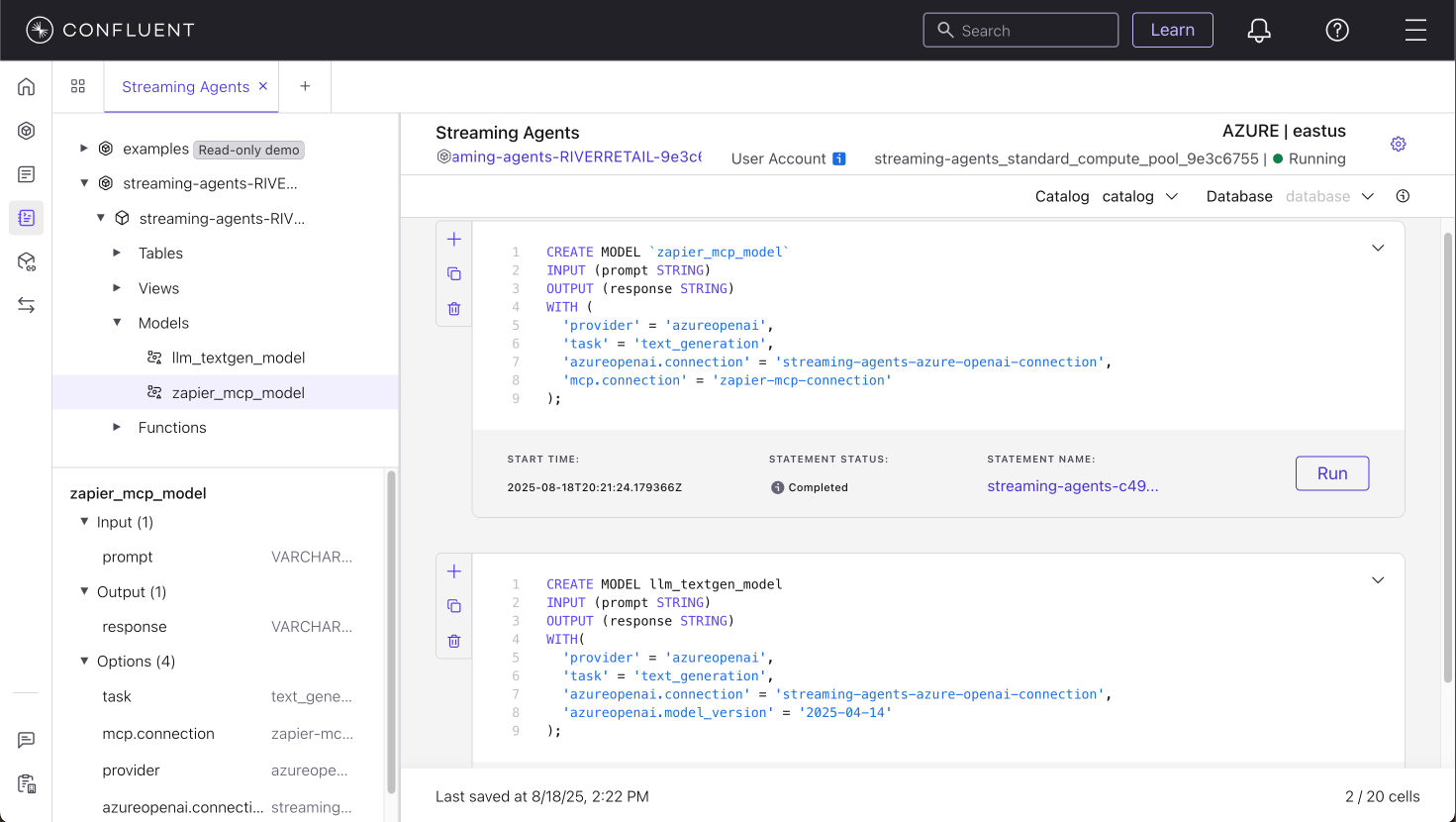Open the workspaces grid view icon
1456x822 pixels.
[x=78, y=87]
